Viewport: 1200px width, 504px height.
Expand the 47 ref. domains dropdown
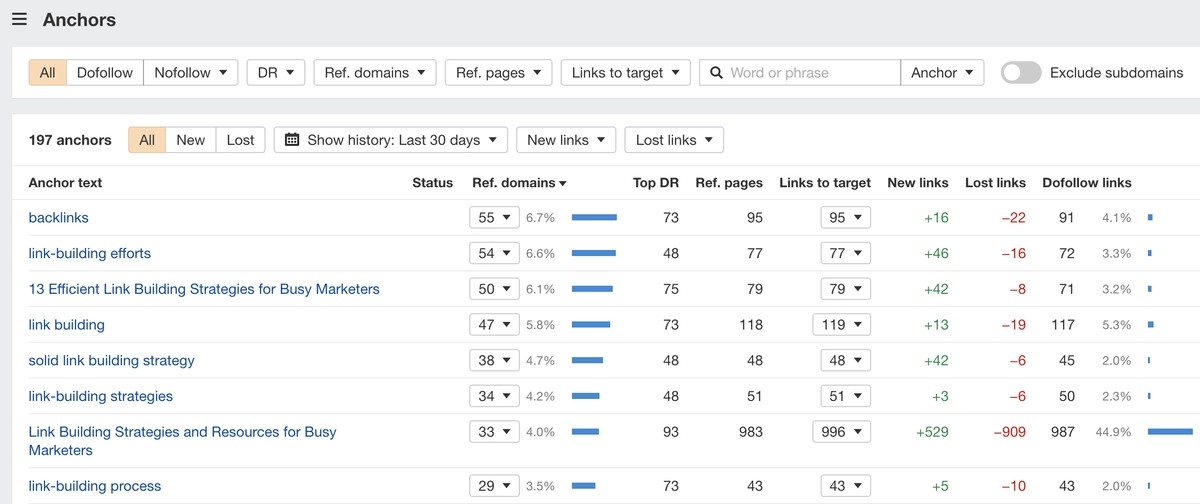point(494,325)
